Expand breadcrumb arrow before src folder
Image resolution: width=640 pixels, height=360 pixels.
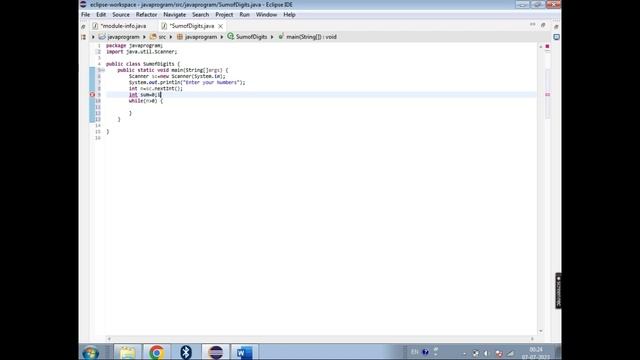point(144,37)
